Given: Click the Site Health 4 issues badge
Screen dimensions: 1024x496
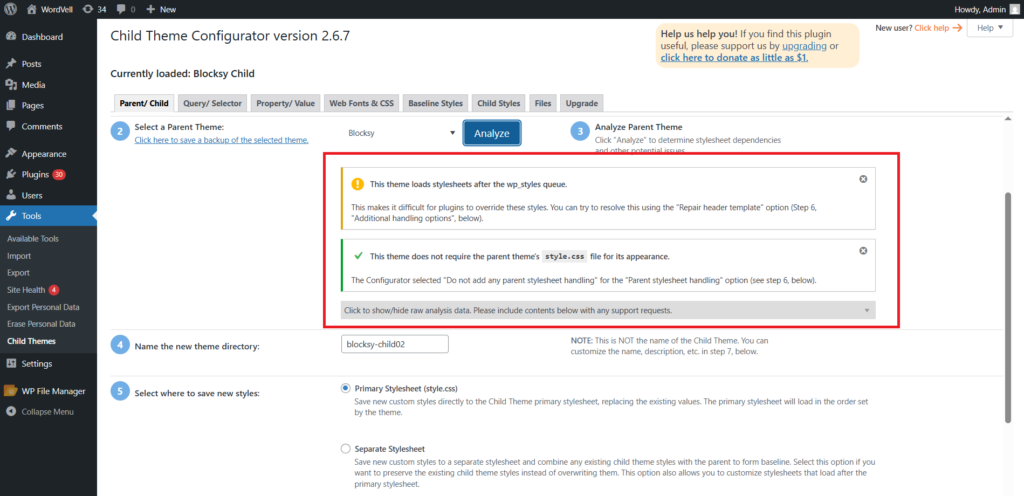Looking at the screenshot, I should coord(54,290).
